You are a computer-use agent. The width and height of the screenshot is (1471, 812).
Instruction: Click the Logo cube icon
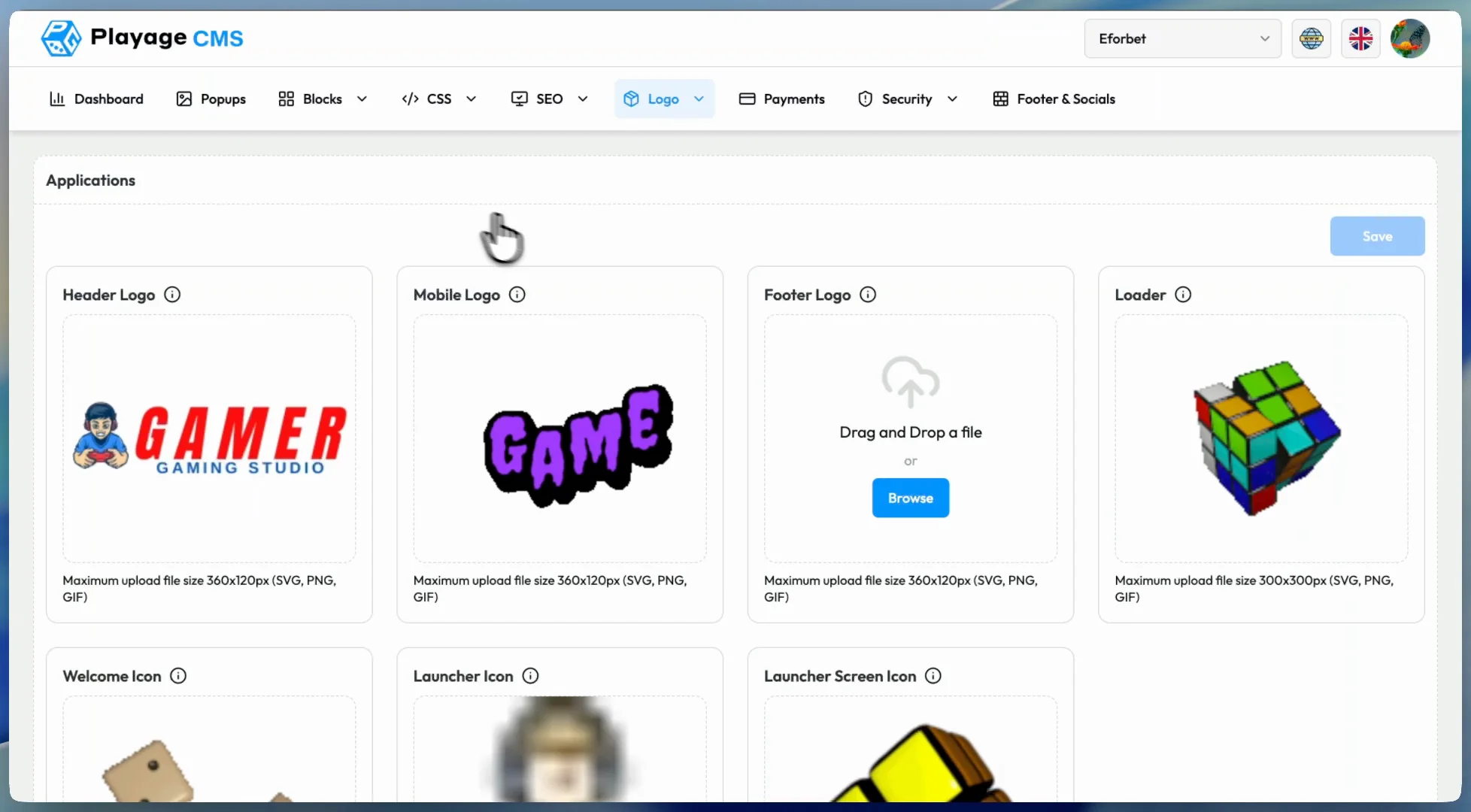pos(631,98)
